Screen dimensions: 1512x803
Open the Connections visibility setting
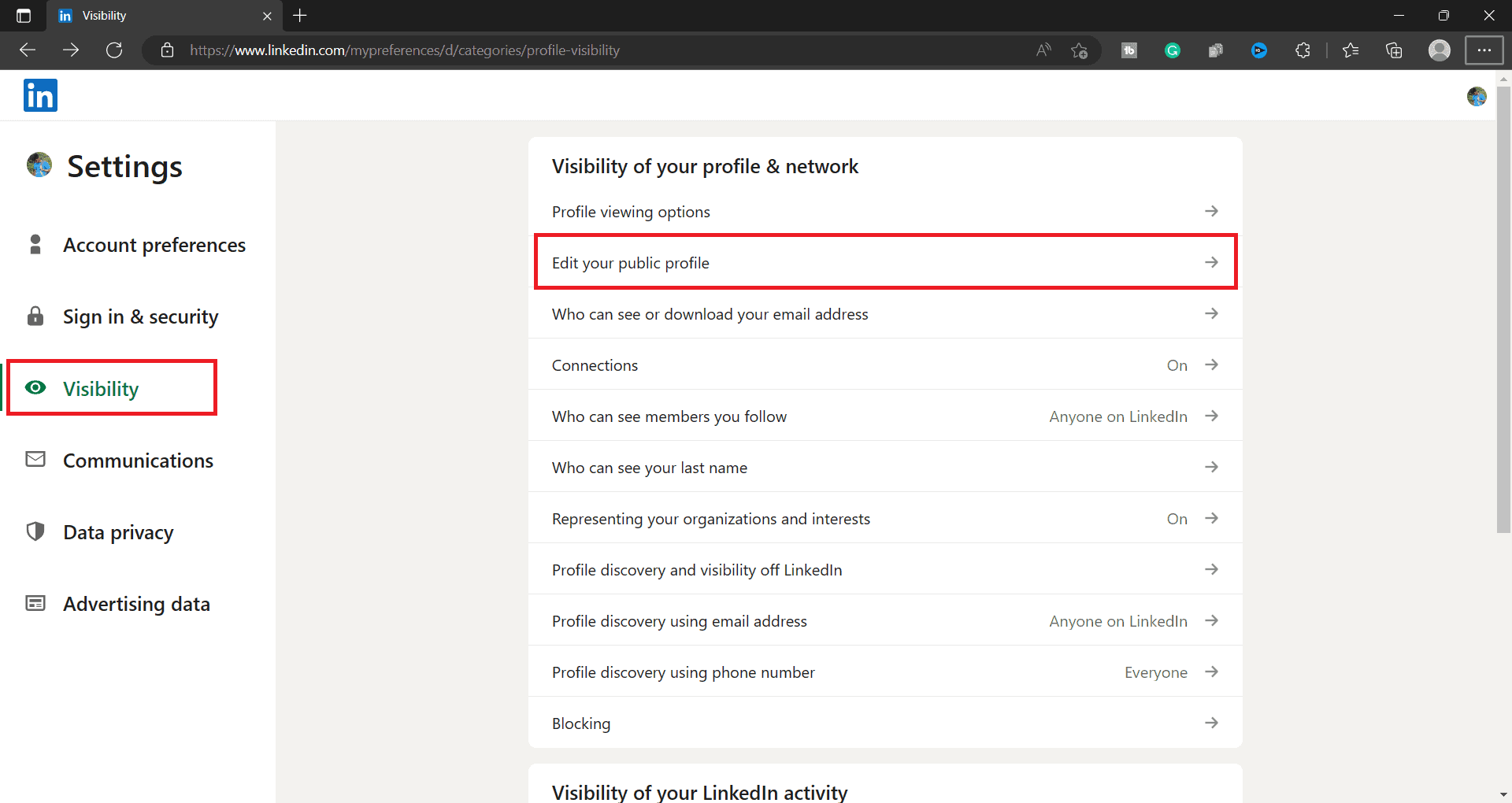[884, 365]
